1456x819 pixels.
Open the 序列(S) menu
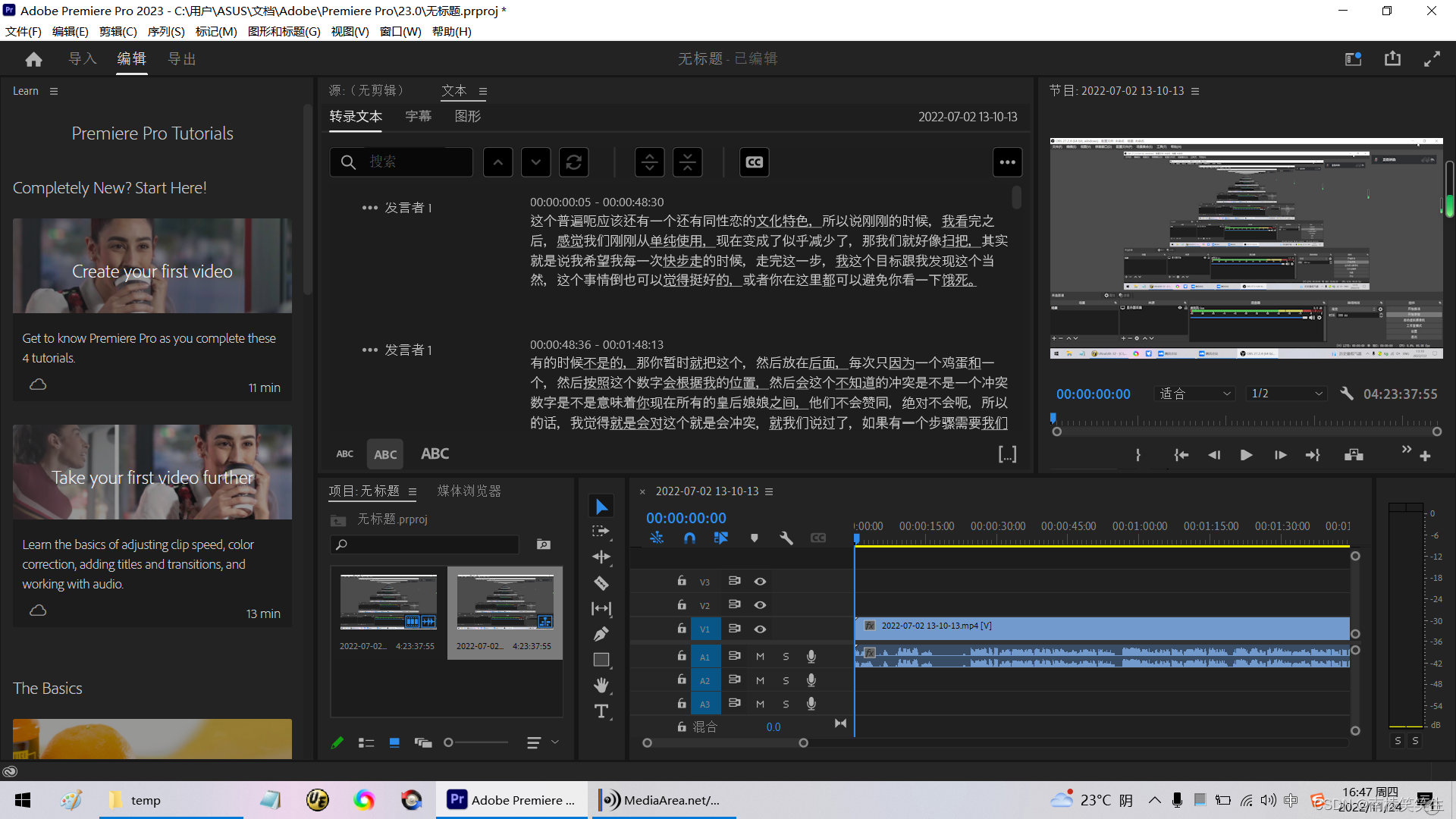[x=166, y=32]
